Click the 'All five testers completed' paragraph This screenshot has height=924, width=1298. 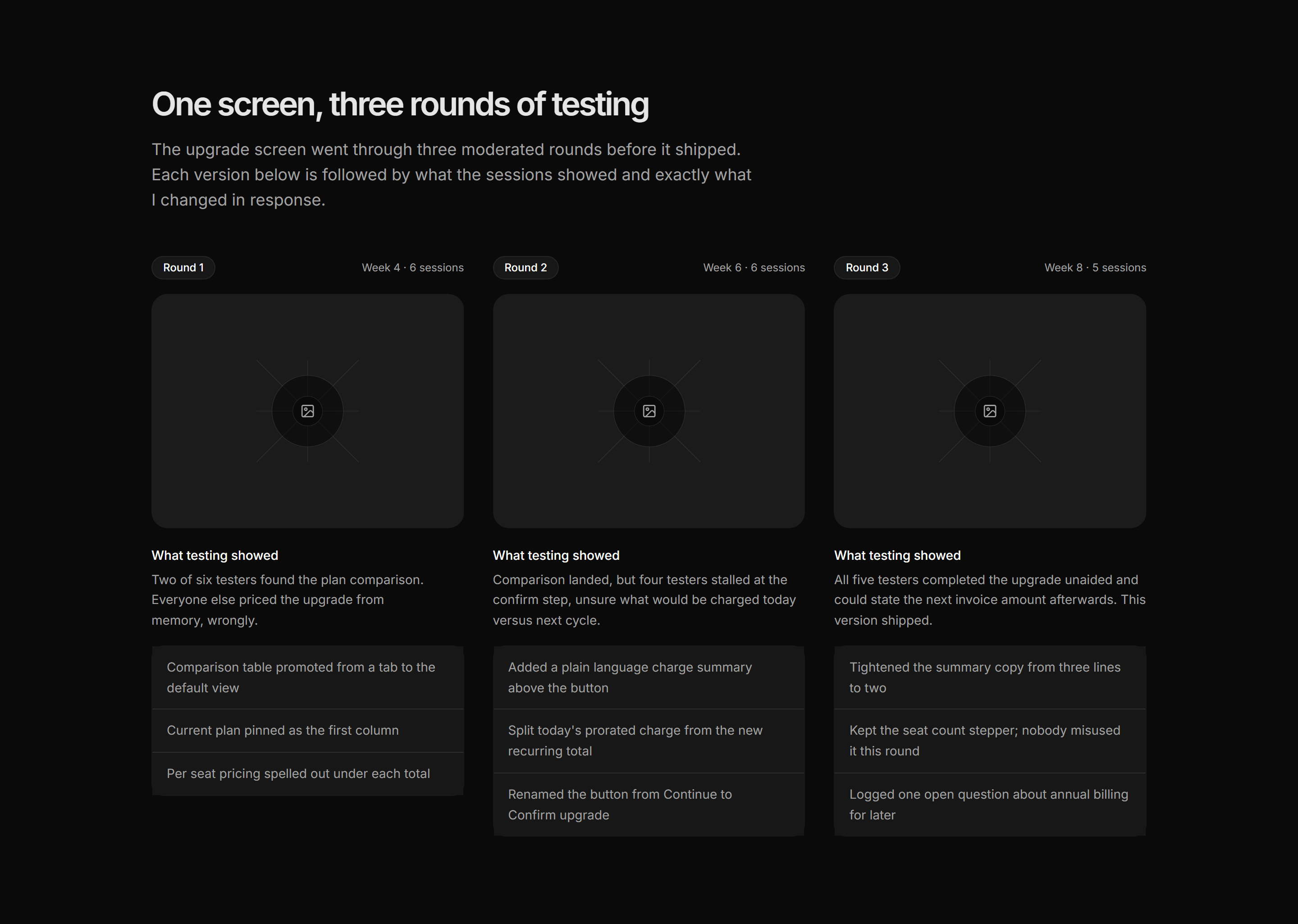point(990,599)
